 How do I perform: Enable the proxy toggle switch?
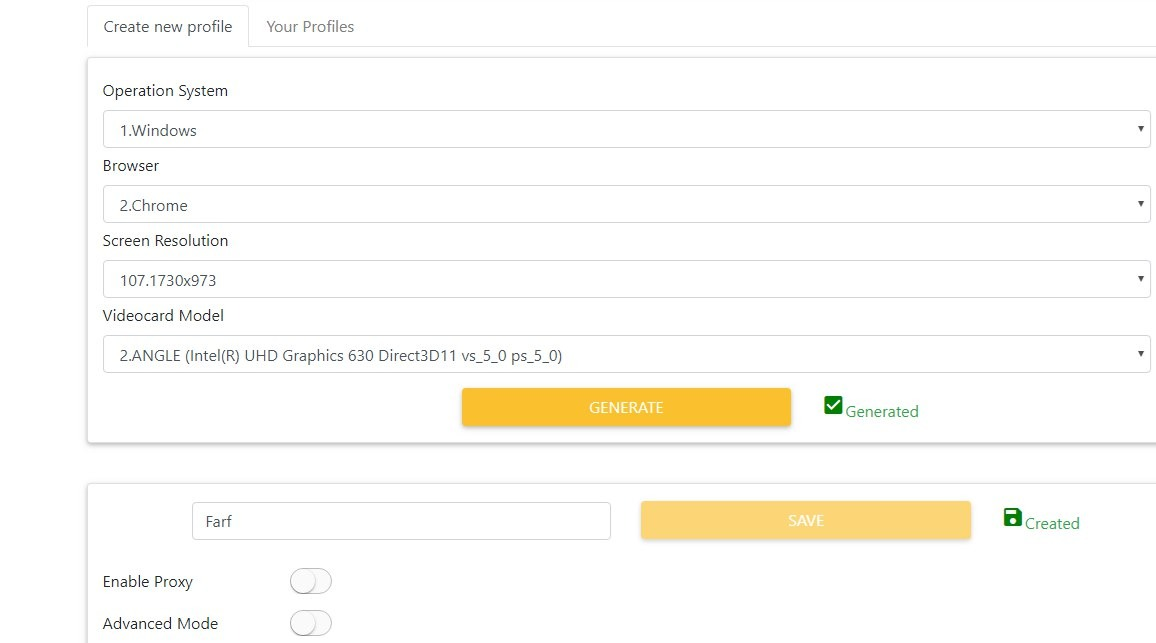(310, 581)
